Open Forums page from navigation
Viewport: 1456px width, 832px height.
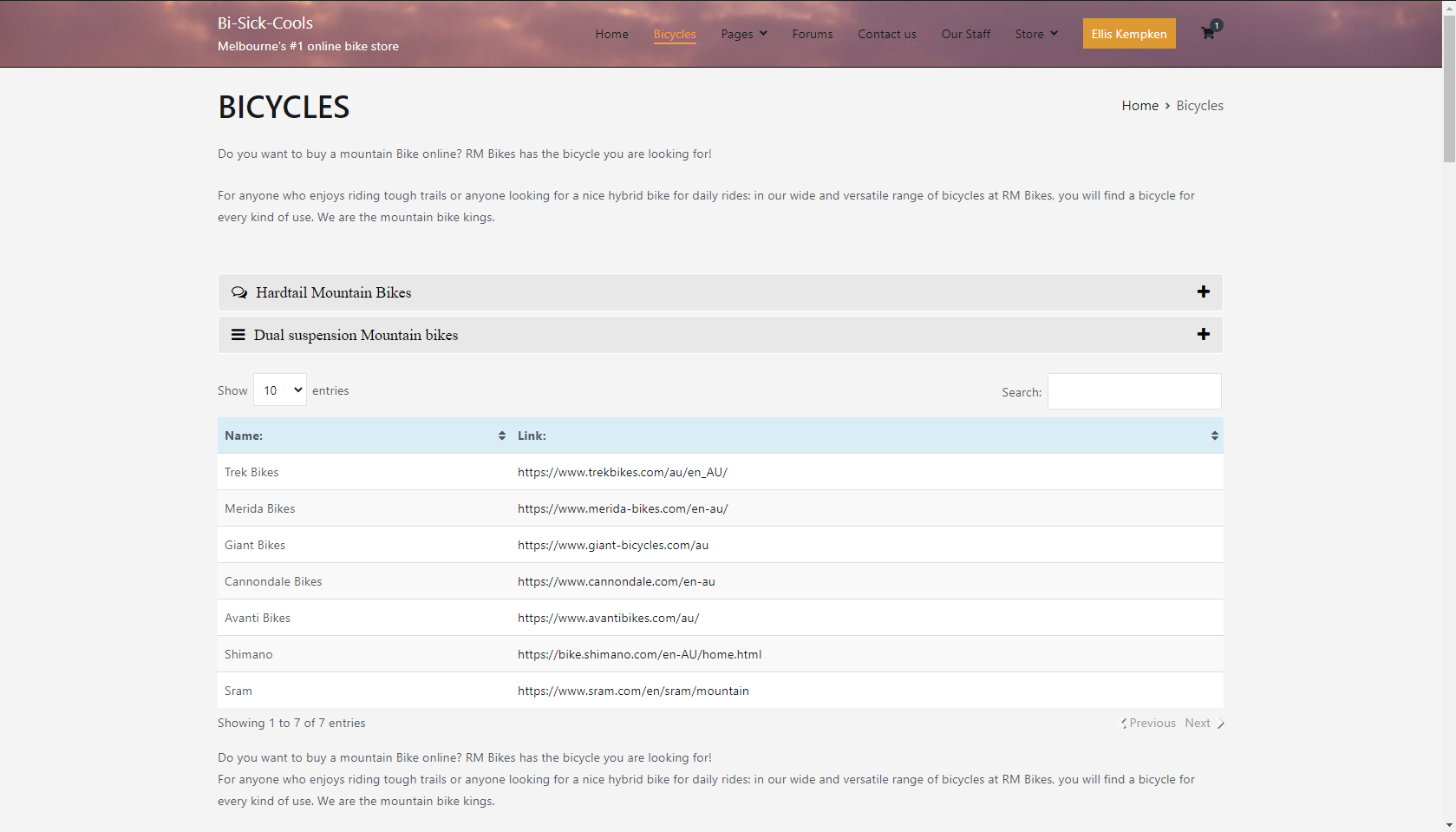pos(812,34)
